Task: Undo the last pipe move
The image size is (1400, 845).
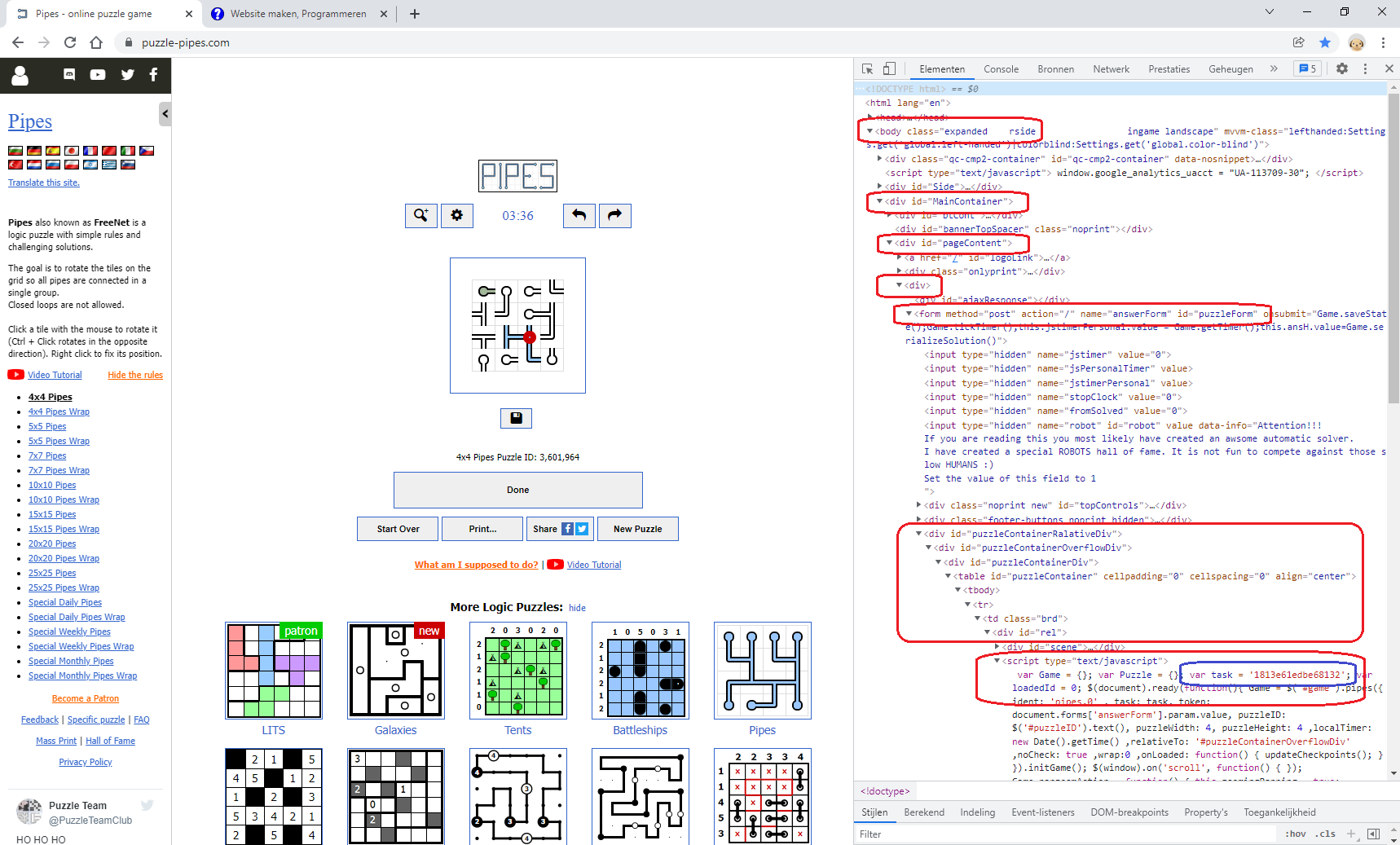Action: (x=579, y=215)
